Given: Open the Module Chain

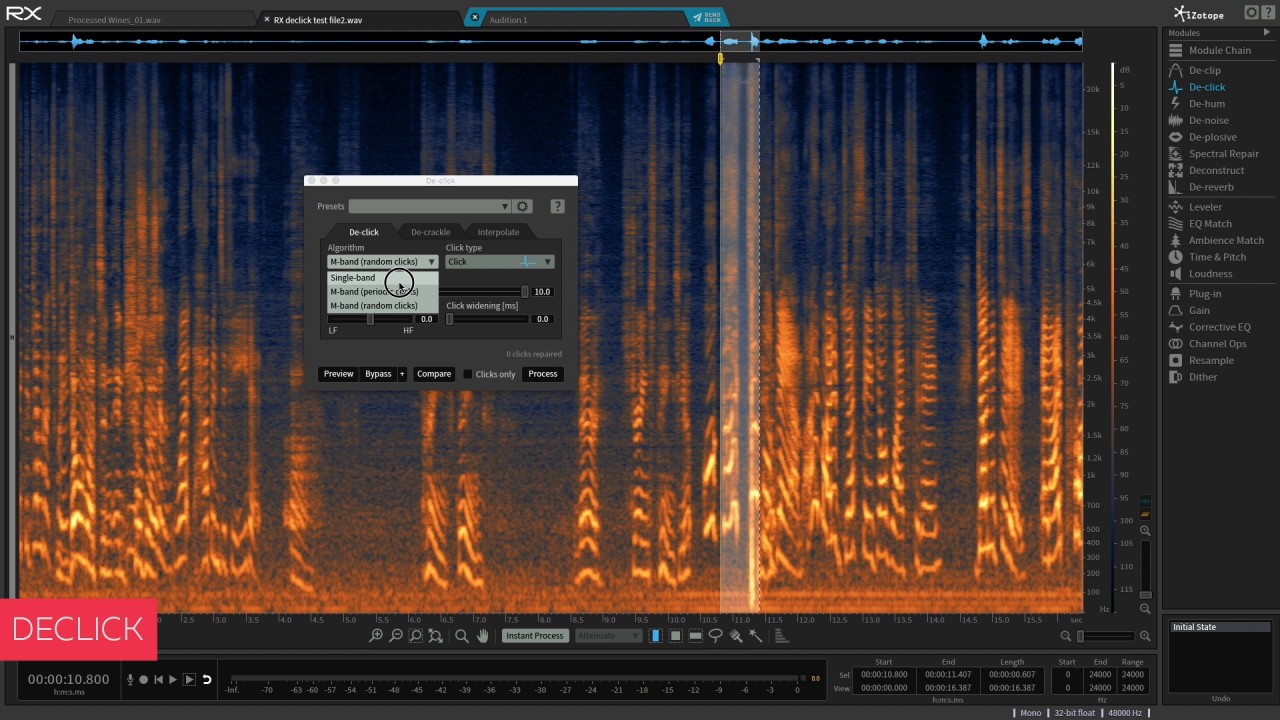Looking at the screenshot, I should 1219,50.
